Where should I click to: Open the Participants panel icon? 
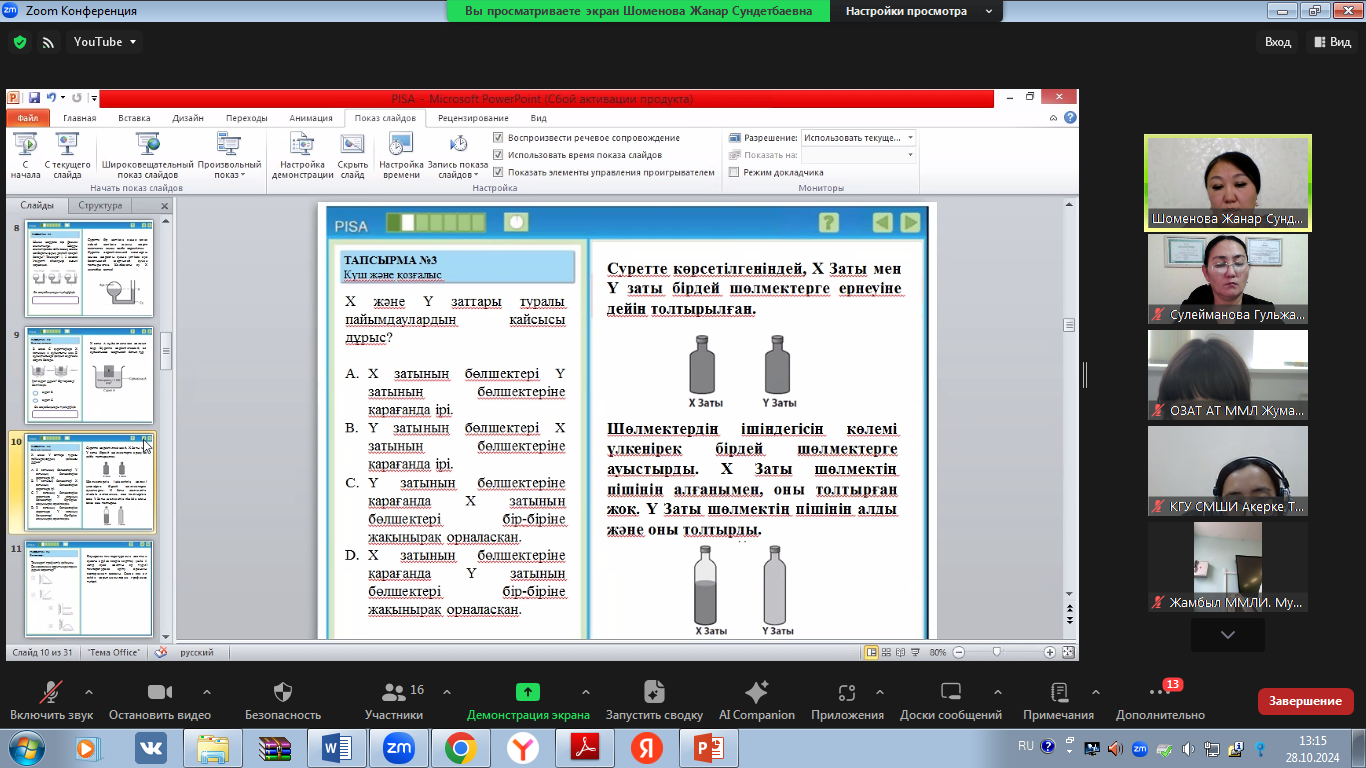click(x=394, y=692)
